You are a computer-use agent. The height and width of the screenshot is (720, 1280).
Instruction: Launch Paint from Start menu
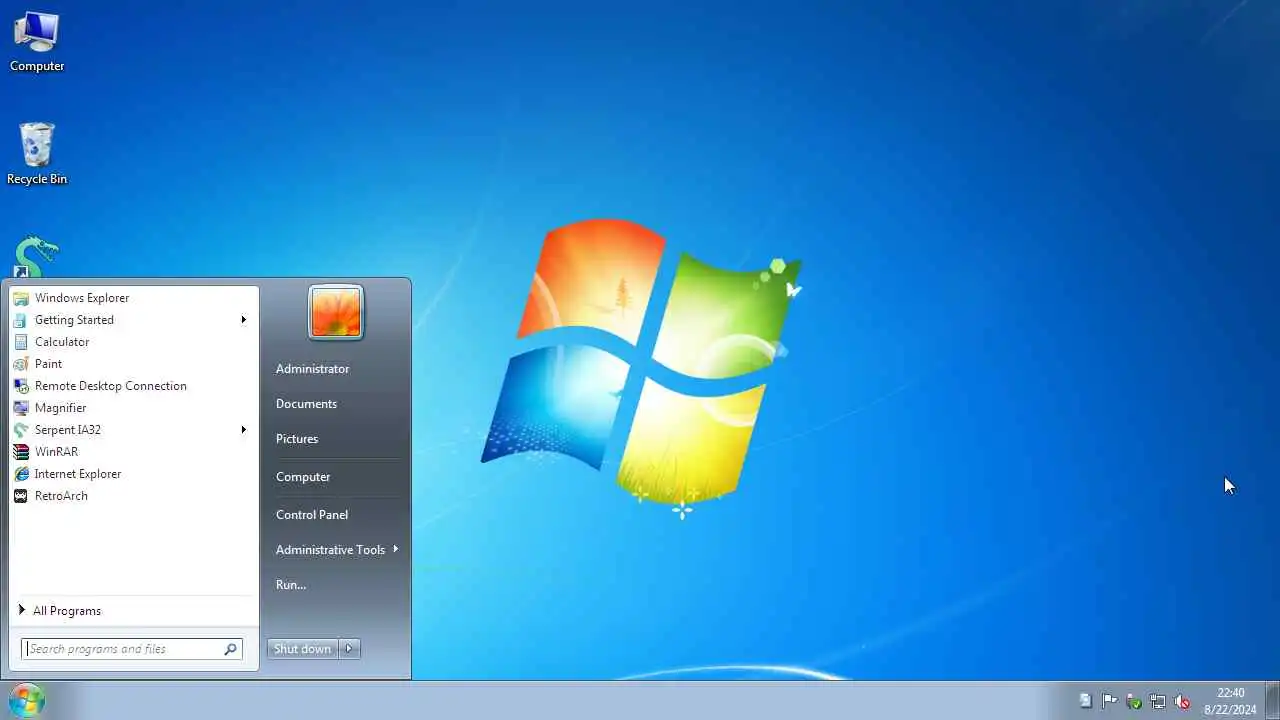tap(134, 364)
